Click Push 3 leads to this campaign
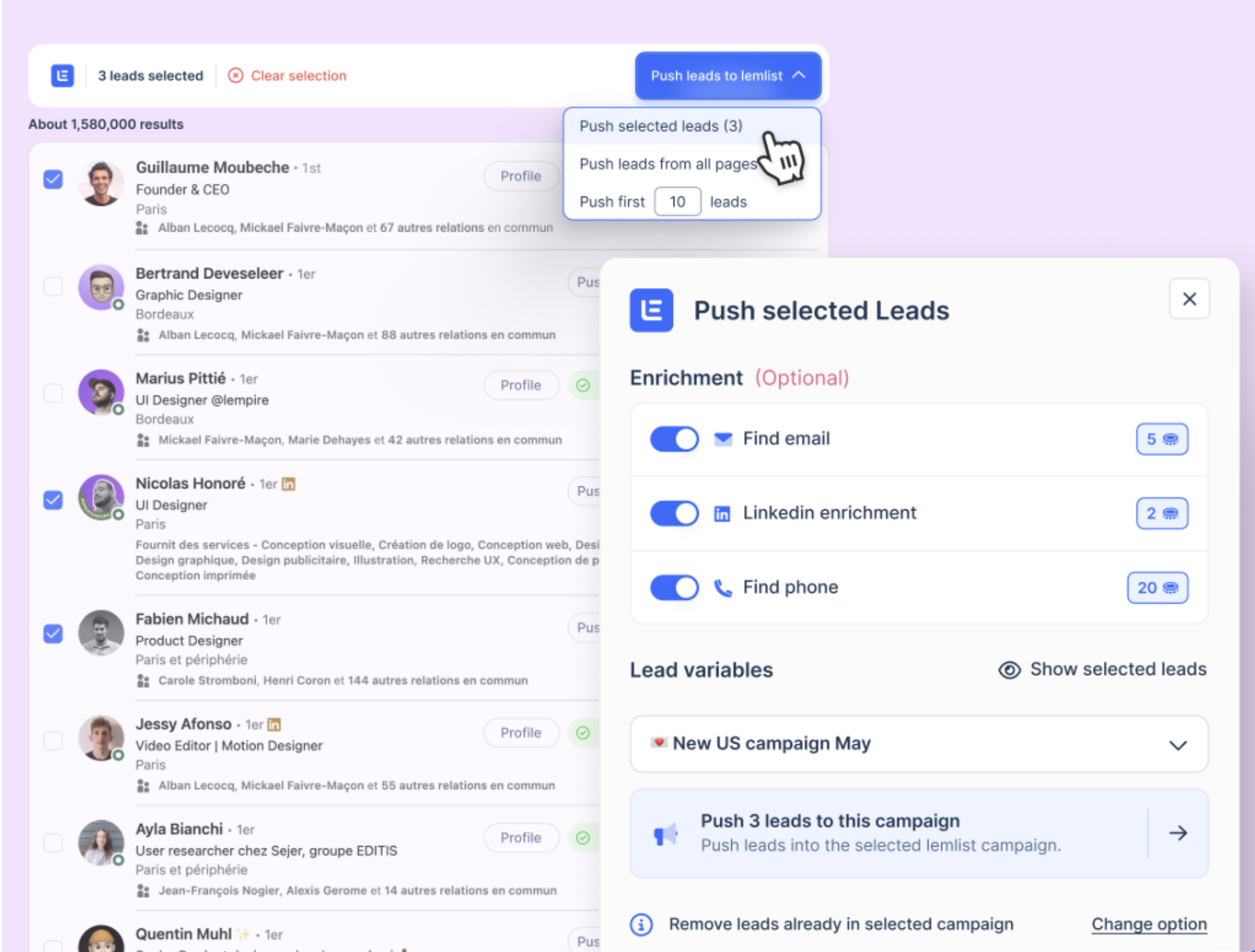The image size is (1255, 952). point(919,833)
